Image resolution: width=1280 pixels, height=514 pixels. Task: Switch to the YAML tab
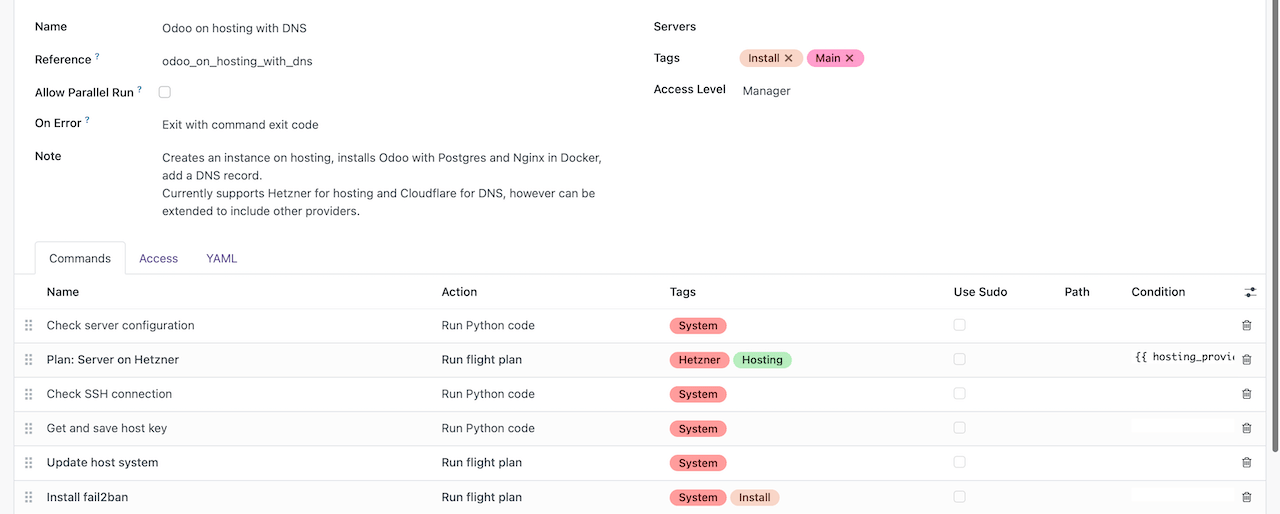pos(221,258)
